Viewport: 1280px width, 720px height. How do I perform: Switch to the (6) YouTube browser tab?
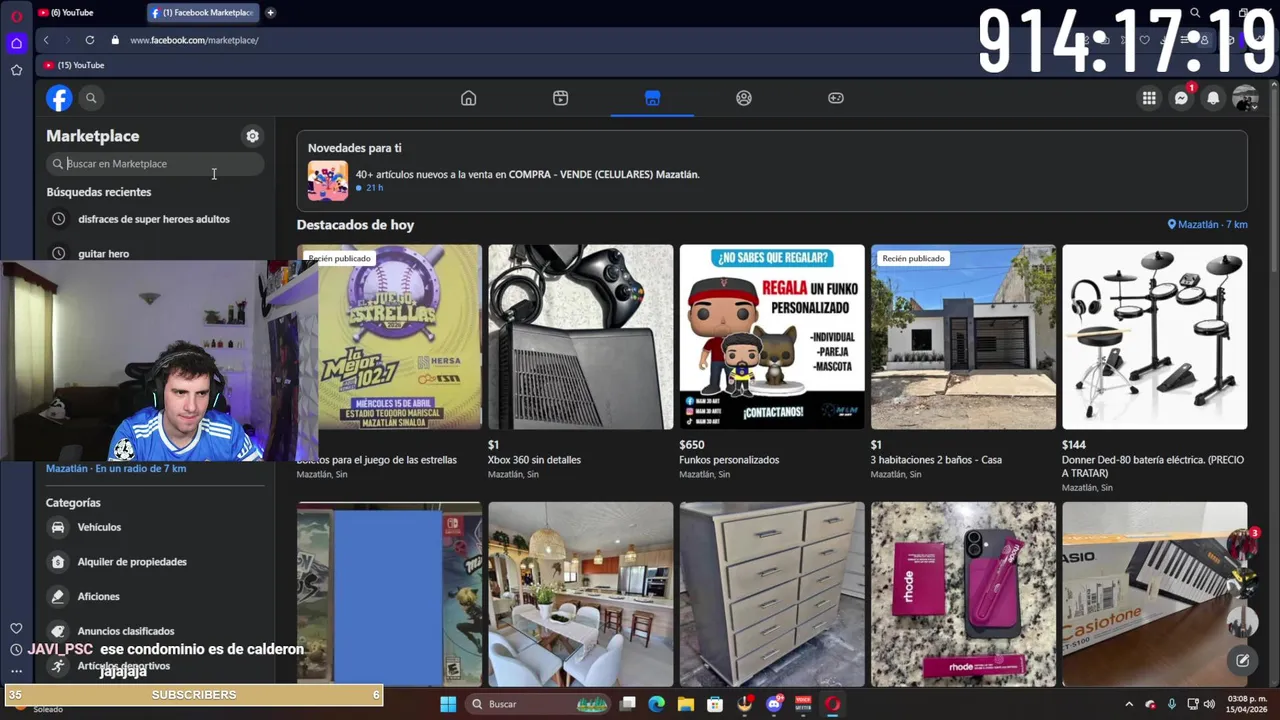(72, 13)
